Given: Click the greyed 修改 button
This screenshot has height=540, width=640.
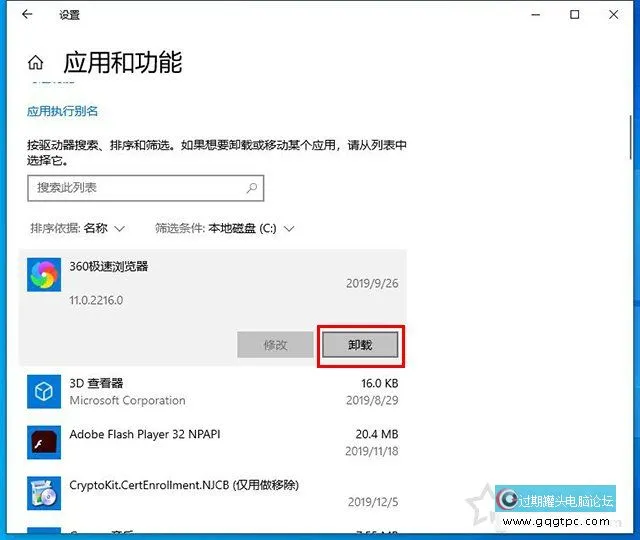Looking at the screenshot, I should 275,345.
